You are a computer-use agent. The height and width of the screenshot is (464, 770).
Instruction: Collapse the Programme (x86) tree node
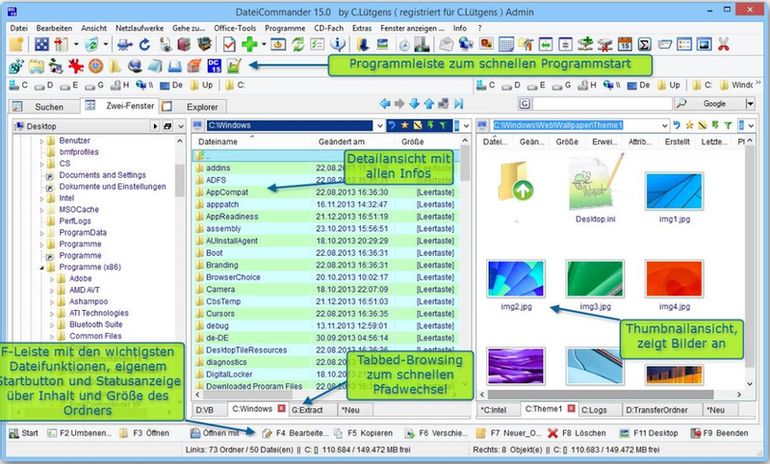pos(42,268)
